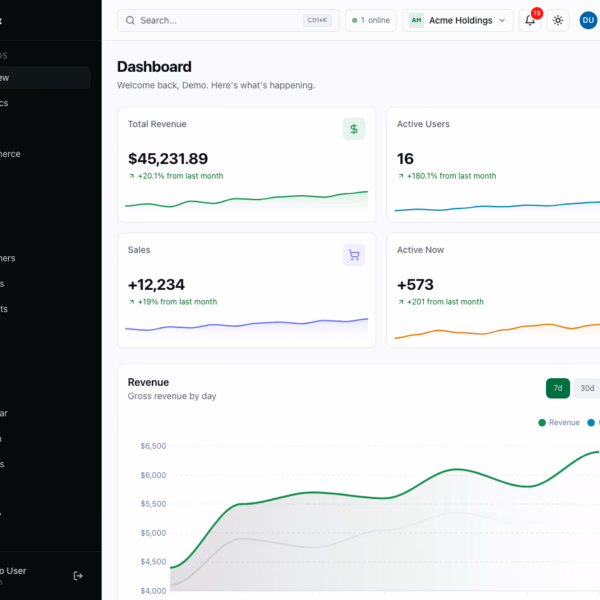Click the 'Active Now' card label
This screenshot has width=600, height=600.
coord(420,250)
